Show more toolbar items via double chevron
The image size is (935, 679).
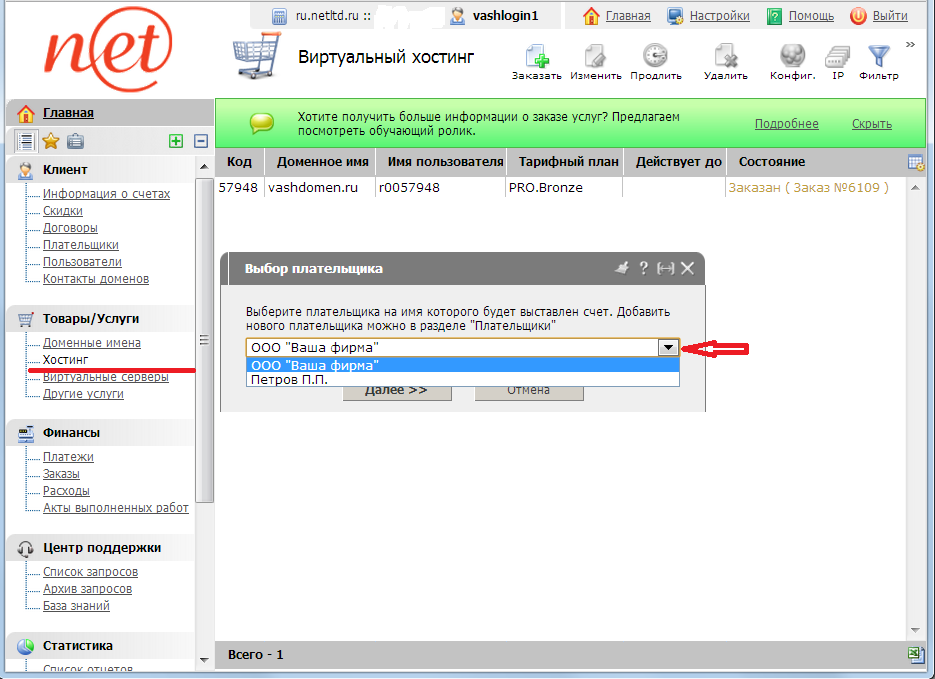click(910, 44)
